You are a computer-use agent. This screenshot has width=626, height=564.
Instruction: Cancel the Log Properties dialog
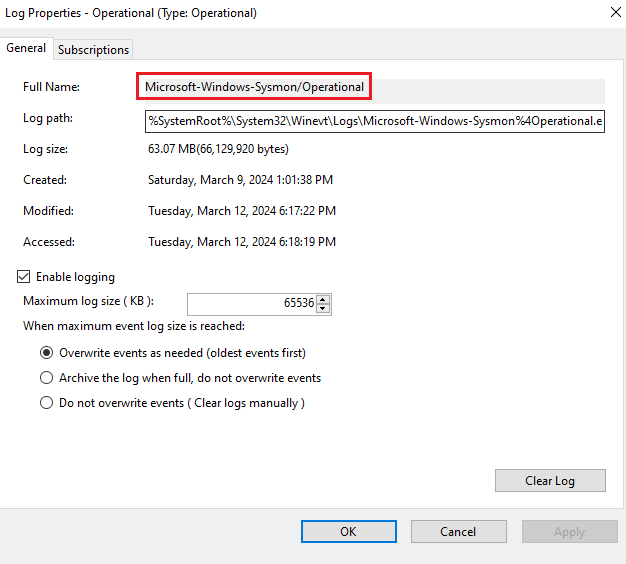[x=458, y=532]
